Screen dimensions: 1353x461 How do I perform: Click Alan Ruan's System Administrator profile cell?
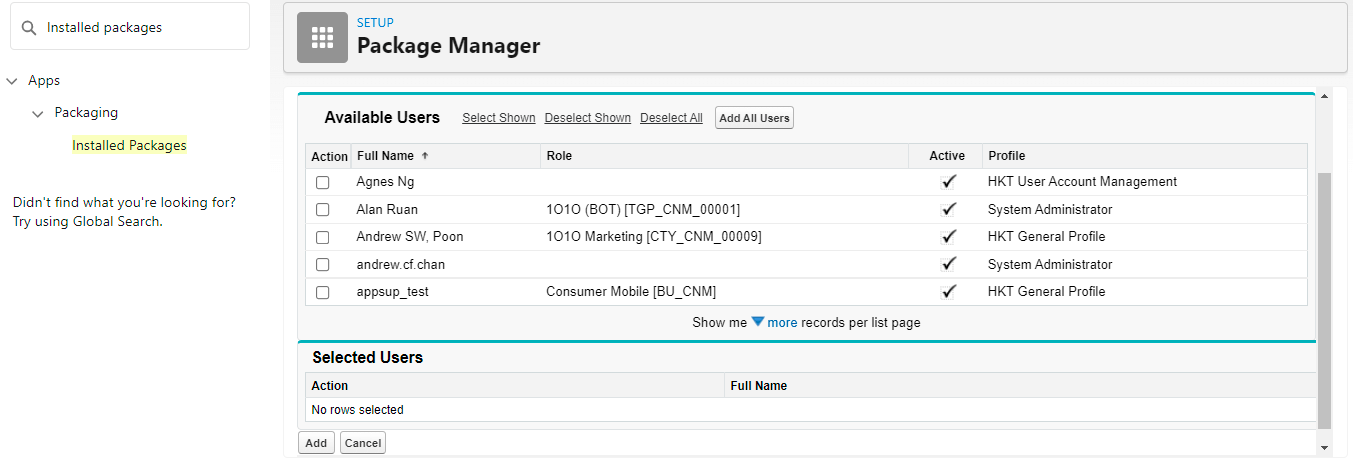(1050, 210)
